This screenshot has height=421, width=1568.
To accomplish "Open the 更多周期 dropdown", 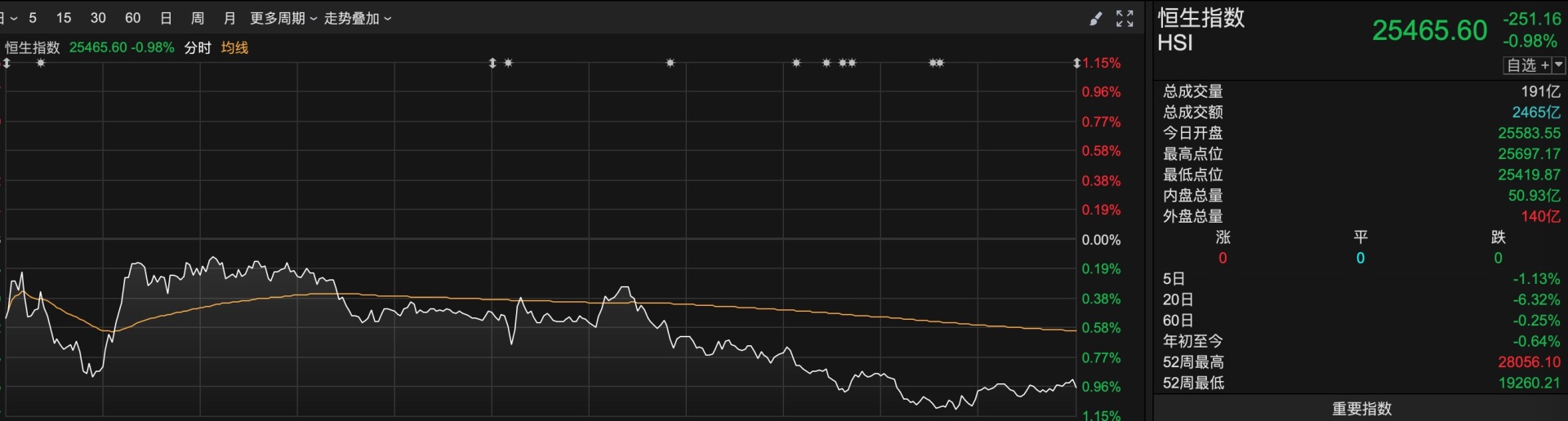I will pos(283,18).
